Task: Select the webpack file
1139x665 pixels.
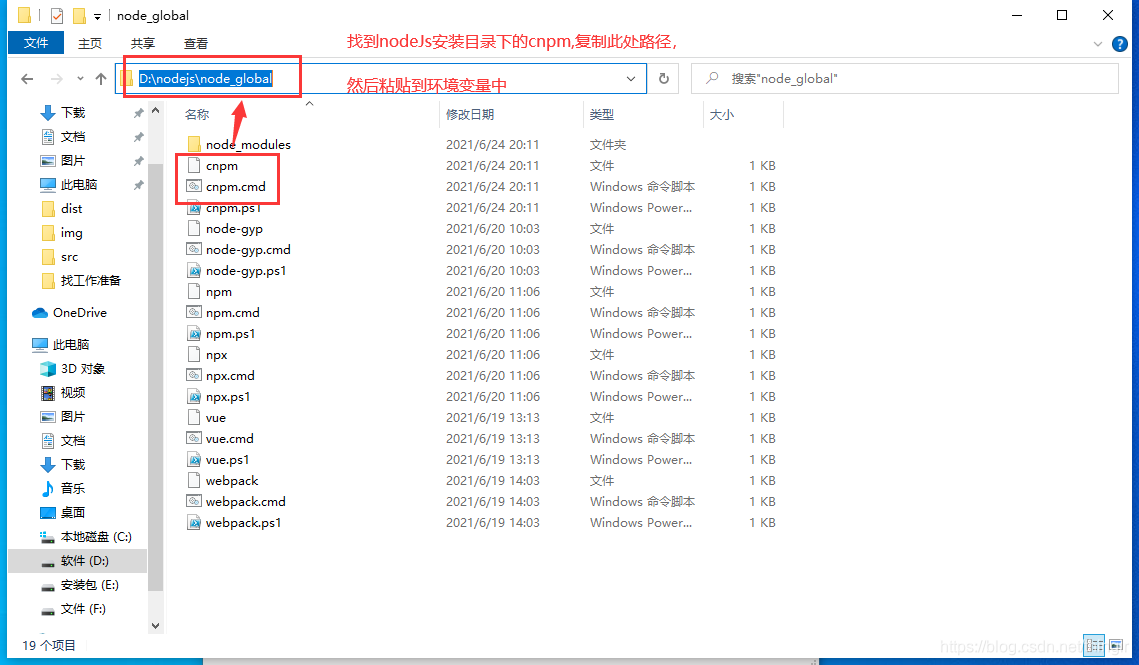Action: pyautogui.click(x=232, y=481)
